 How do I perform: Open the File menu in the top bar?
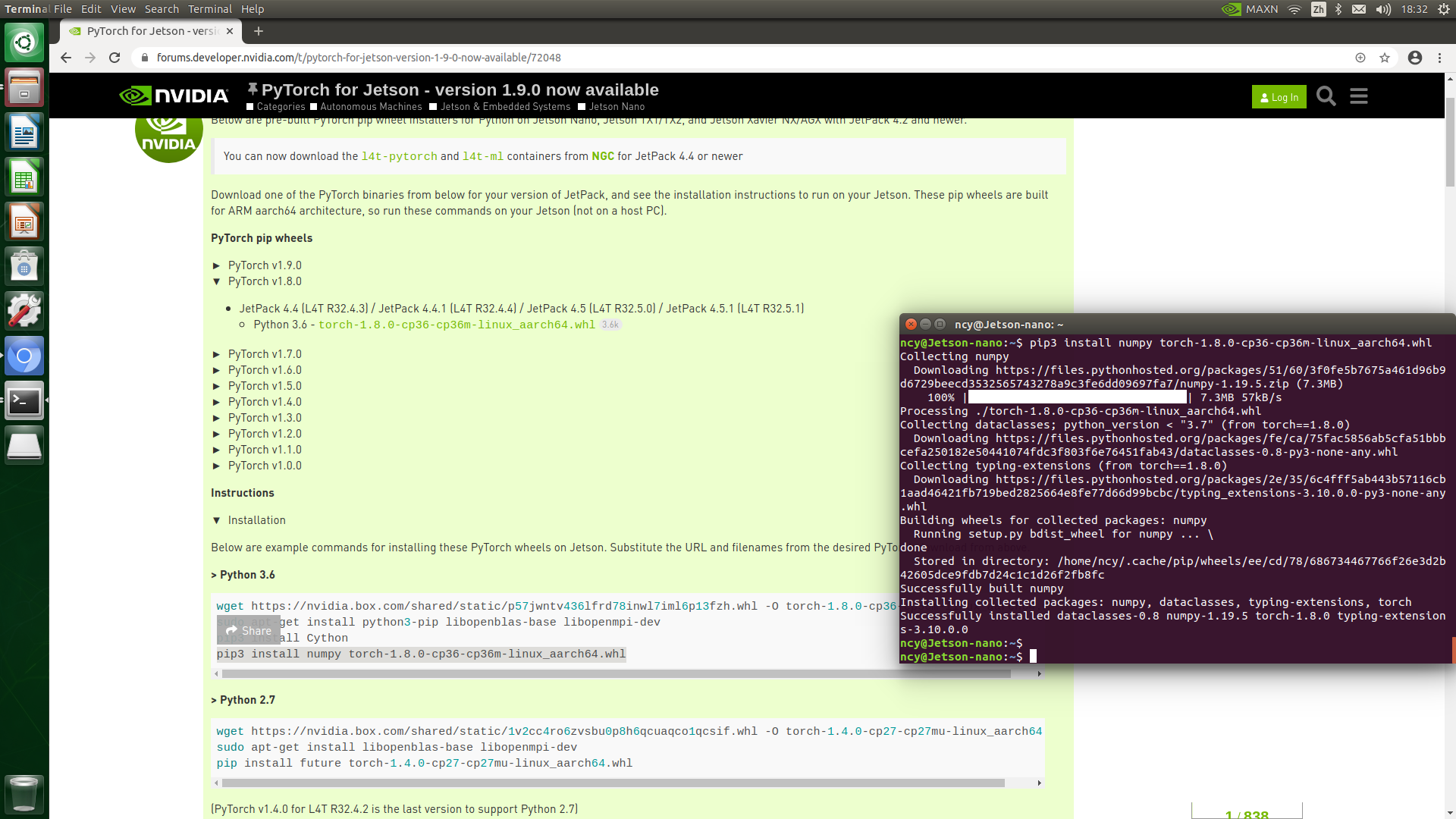[63, 9]
